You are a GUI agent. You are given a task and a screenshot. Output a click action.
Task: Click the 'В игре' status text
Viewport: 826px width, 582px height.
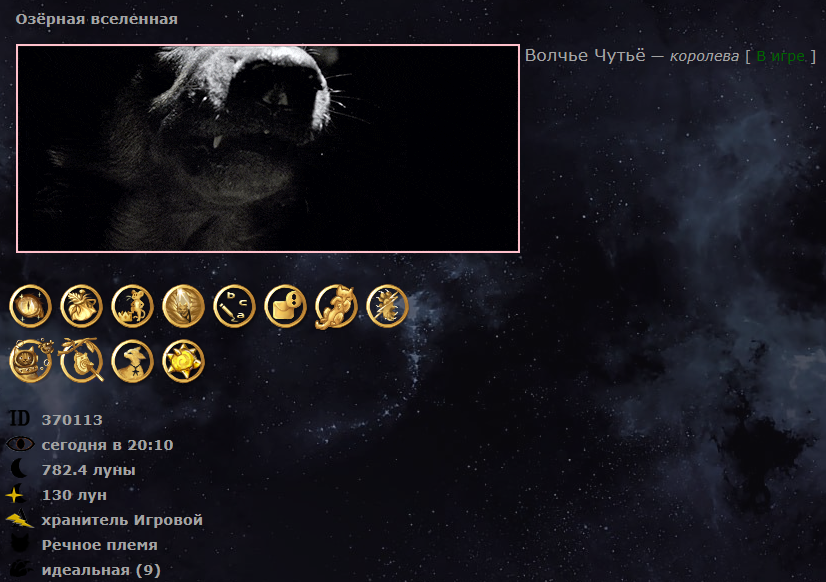coord(781,56)
